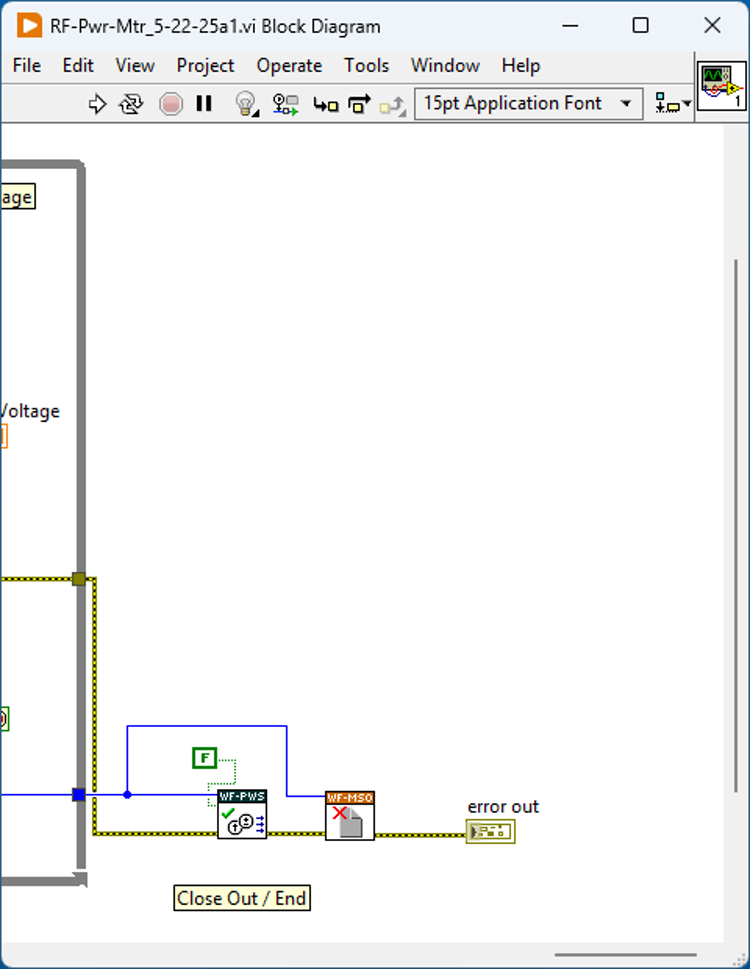750x970 pixels.
Task: Click the Voltage label text
Action: point(30,411)
